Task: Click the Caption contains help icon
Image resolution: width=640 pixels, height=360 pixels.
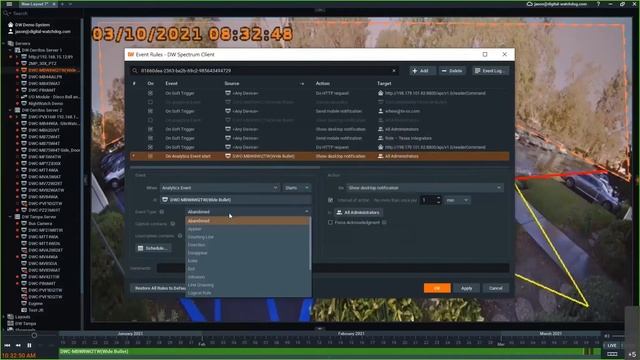Action: click(173, 224)
